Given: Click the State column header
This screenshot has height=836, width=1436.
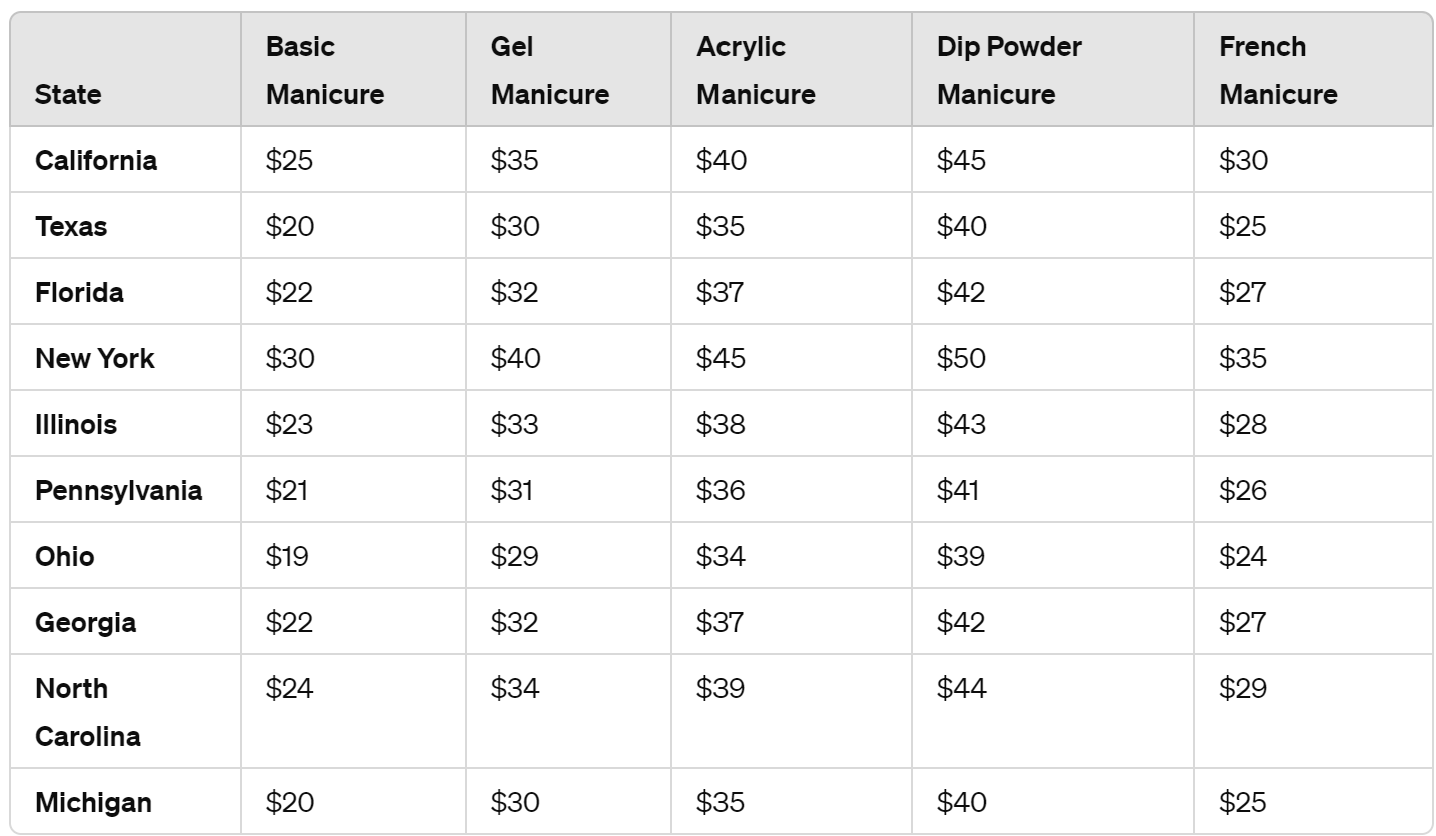Looking at the screenshot, I should (x=68, y=95).
